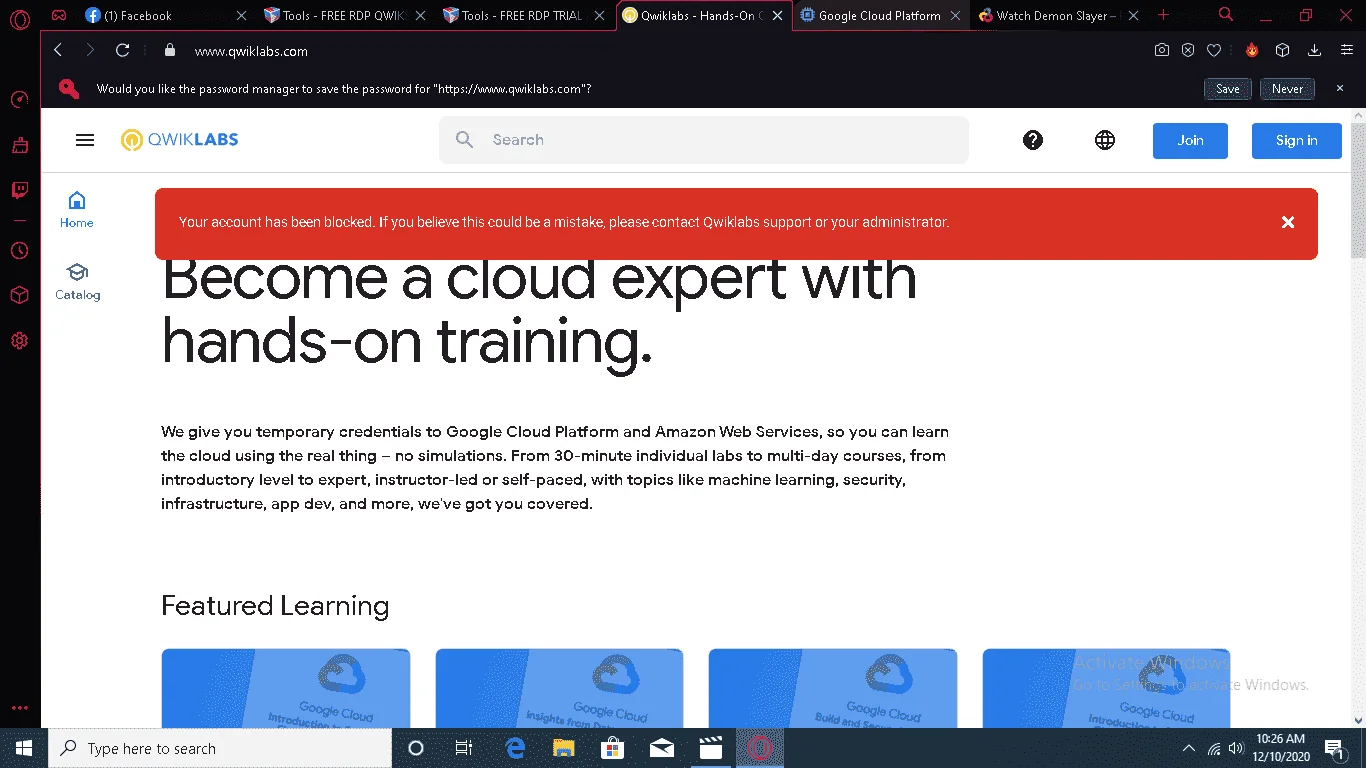Viewport: 1366px width, 768px height.
Task: Take a snapshot with camera icon
Action: click(x=1161, y=50)
